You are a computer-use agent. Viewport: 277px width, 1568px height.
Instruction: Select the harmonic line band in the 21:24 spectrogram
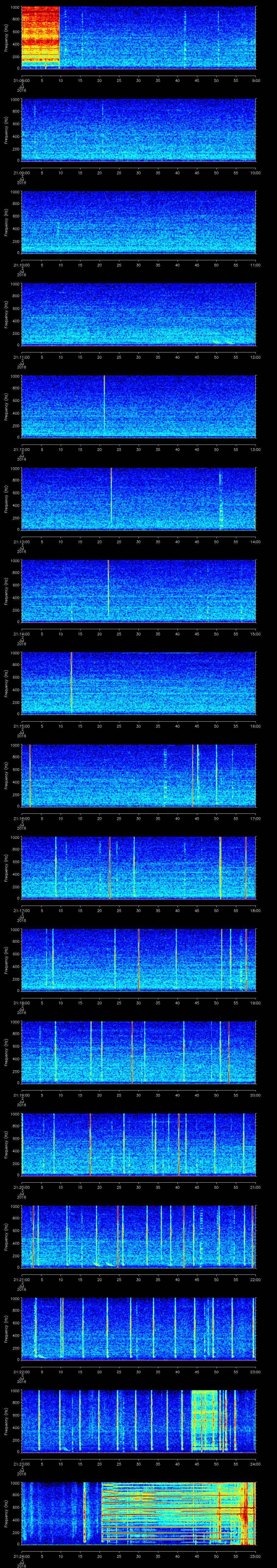click(x=178, y=1513)
